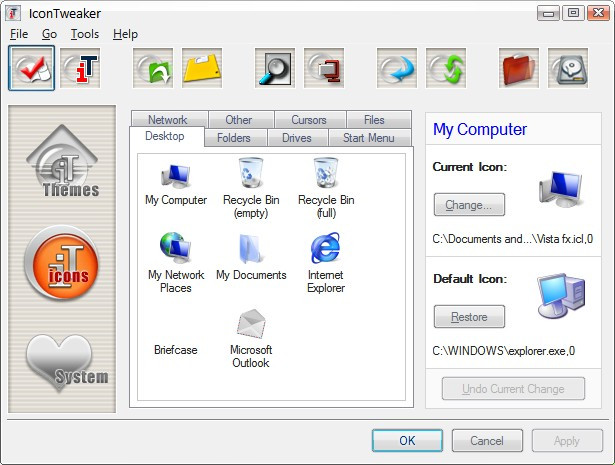Select the Recycle Bin (empty) icon
The width and height of the screenshot is (615, 465).
click(x=251, y=188)
